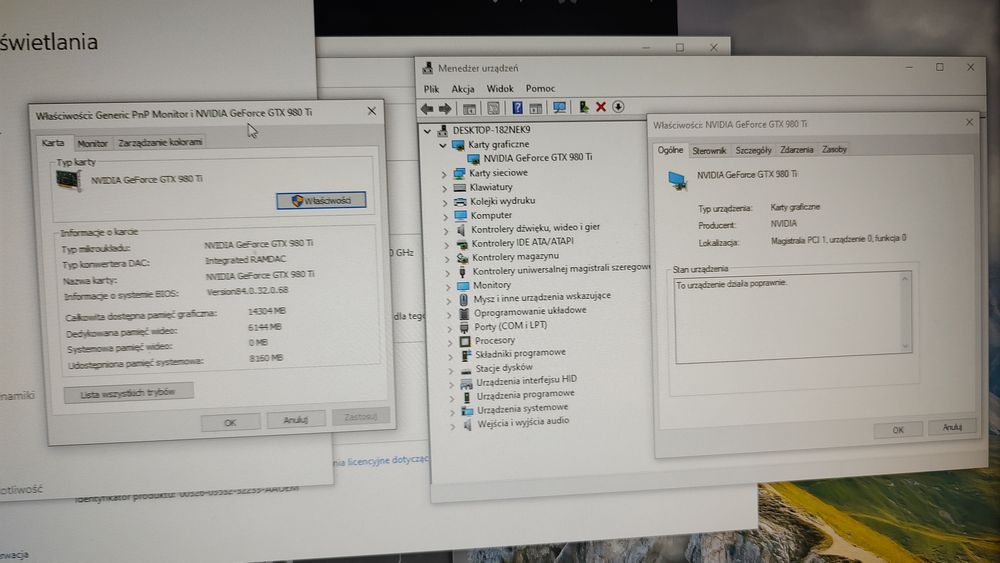Expand the Karty sieciowe node
This screenshot has width=1000, height=563.
click(x=445, y=174)
